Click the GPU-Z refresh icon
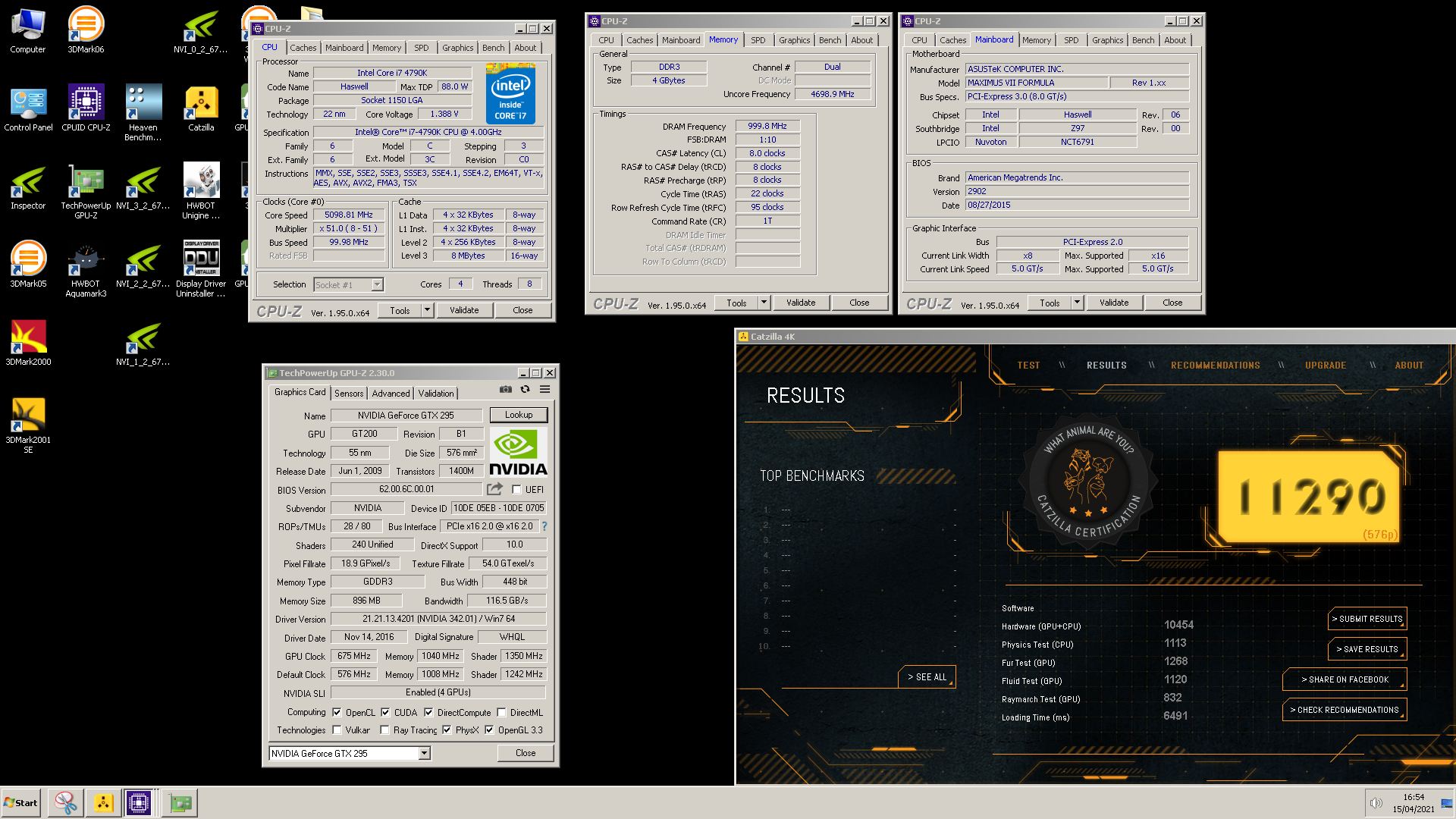1456x819 pixels. pos(525,389)
